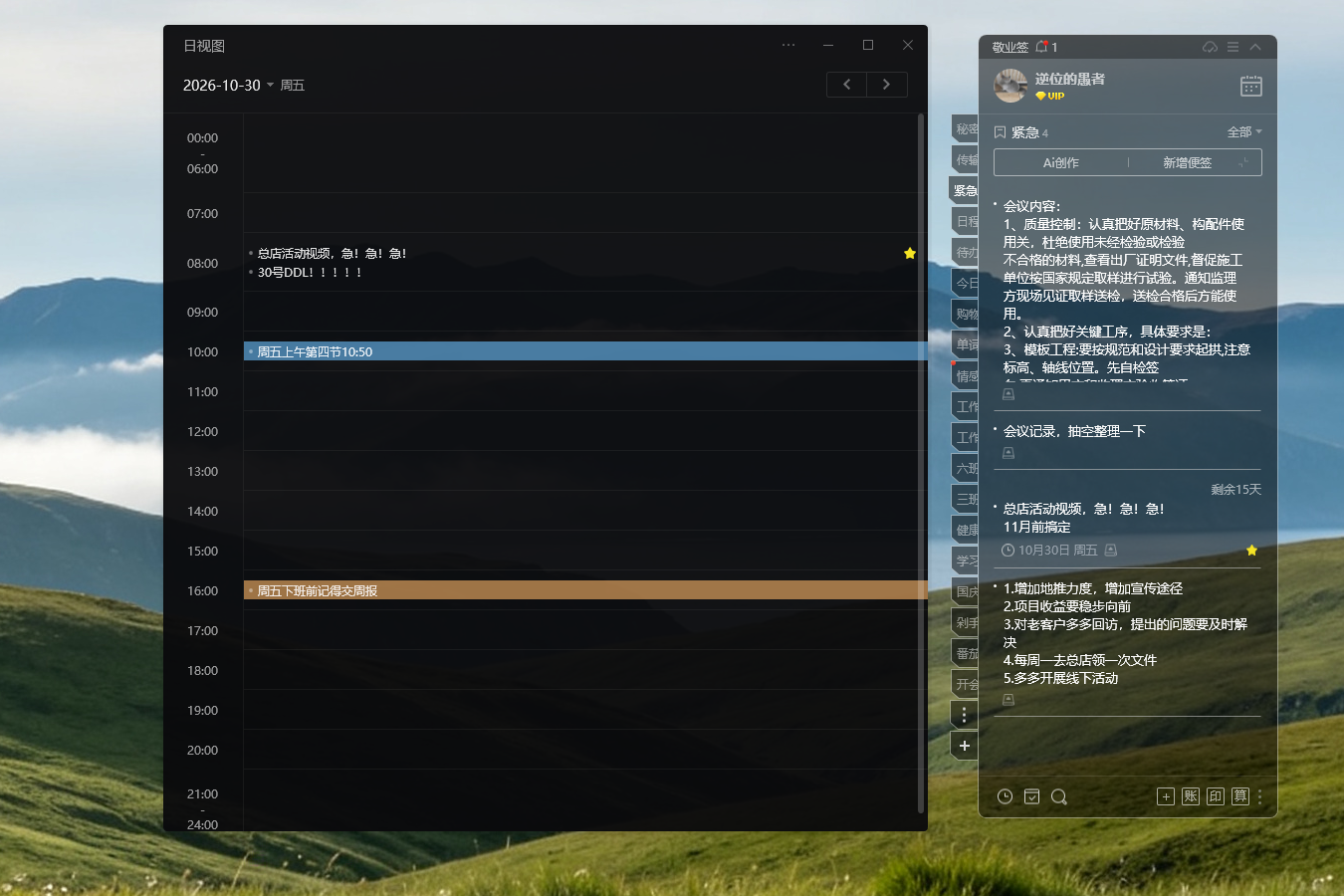The width and height of the screenshot is (1344, 896).
Task: Click the 日视图 vertical scrollbar
Action: click(921, 463)
